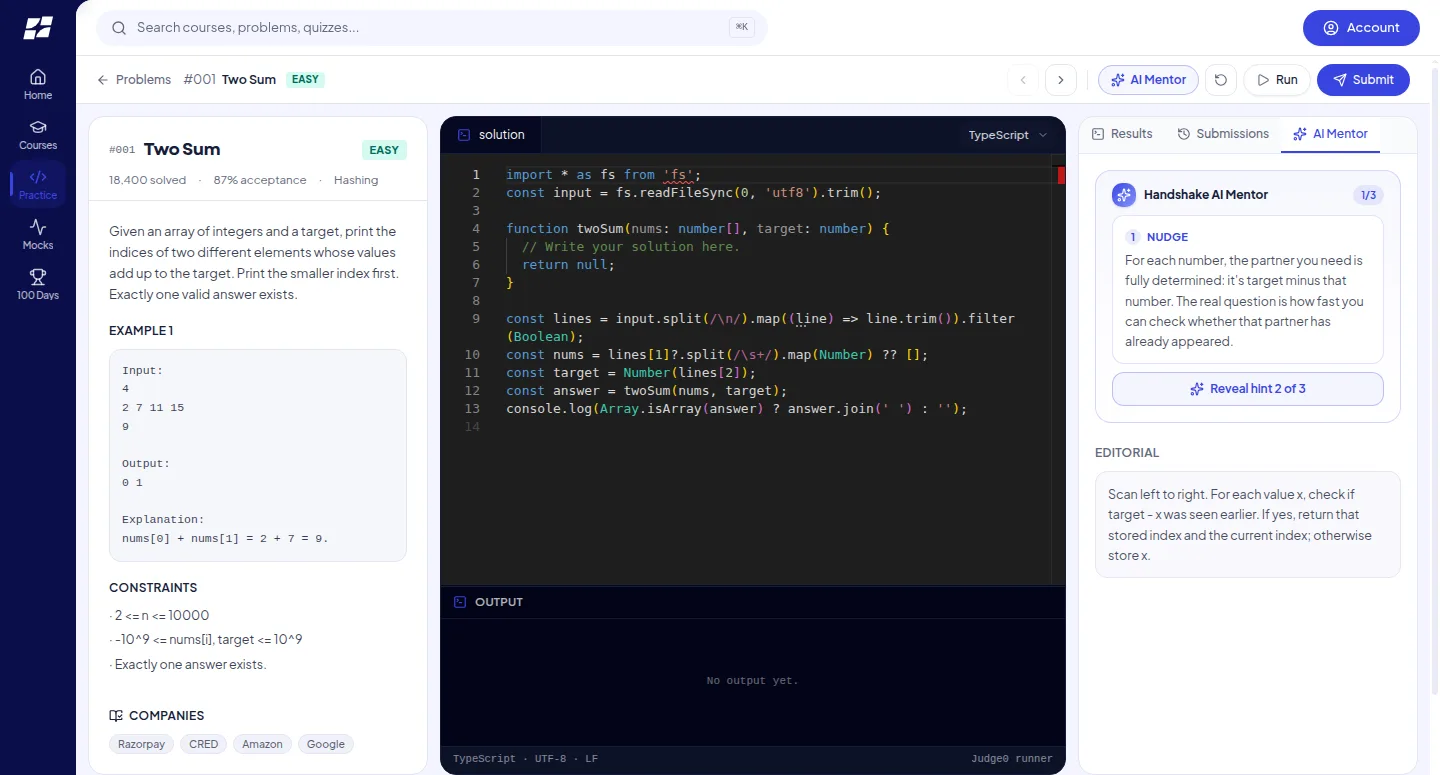1440x775 pixels.
Task: Open the TypeScript language dropdown
Action: click(1008, 135)
